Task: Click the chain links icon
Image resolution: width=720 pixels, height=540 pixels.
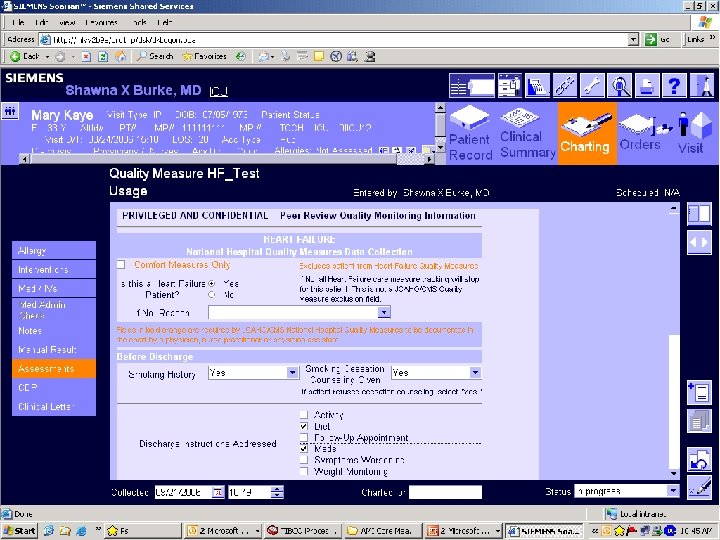Action: [x=565, y=85]
